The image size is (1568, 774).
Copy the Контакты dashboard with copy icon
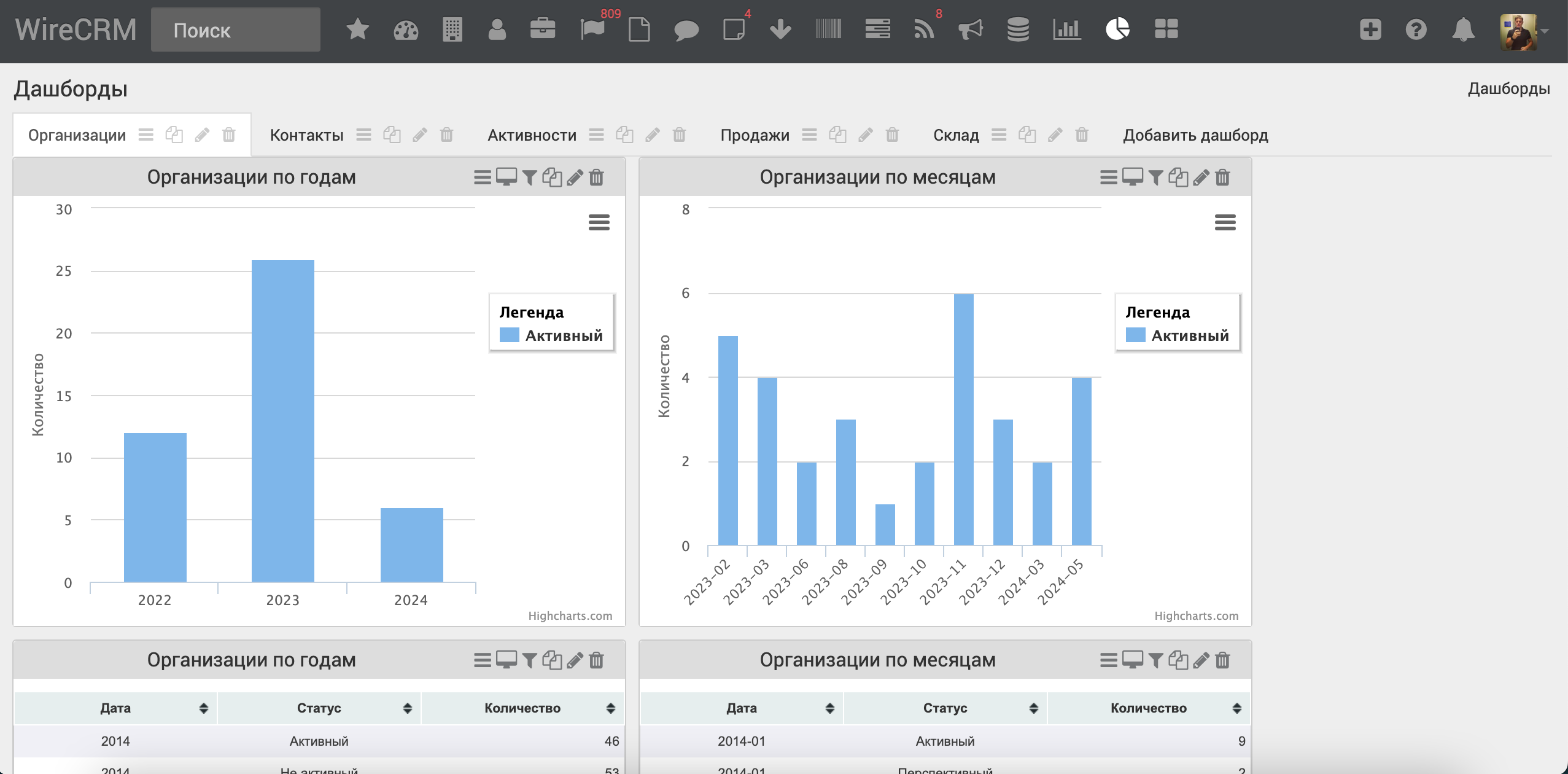point(392,135)
